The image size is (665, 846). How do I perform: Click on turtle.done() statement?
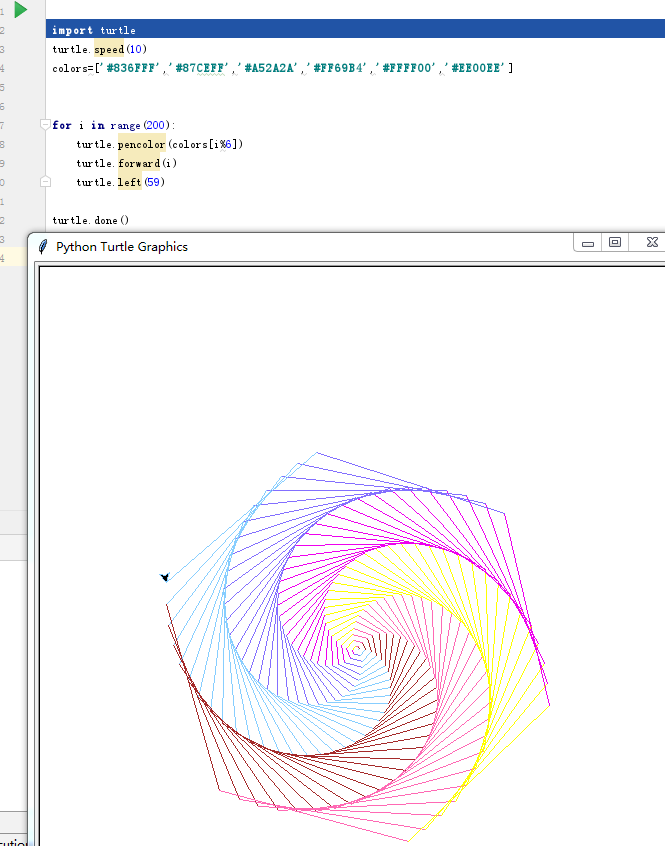(91, 220)
